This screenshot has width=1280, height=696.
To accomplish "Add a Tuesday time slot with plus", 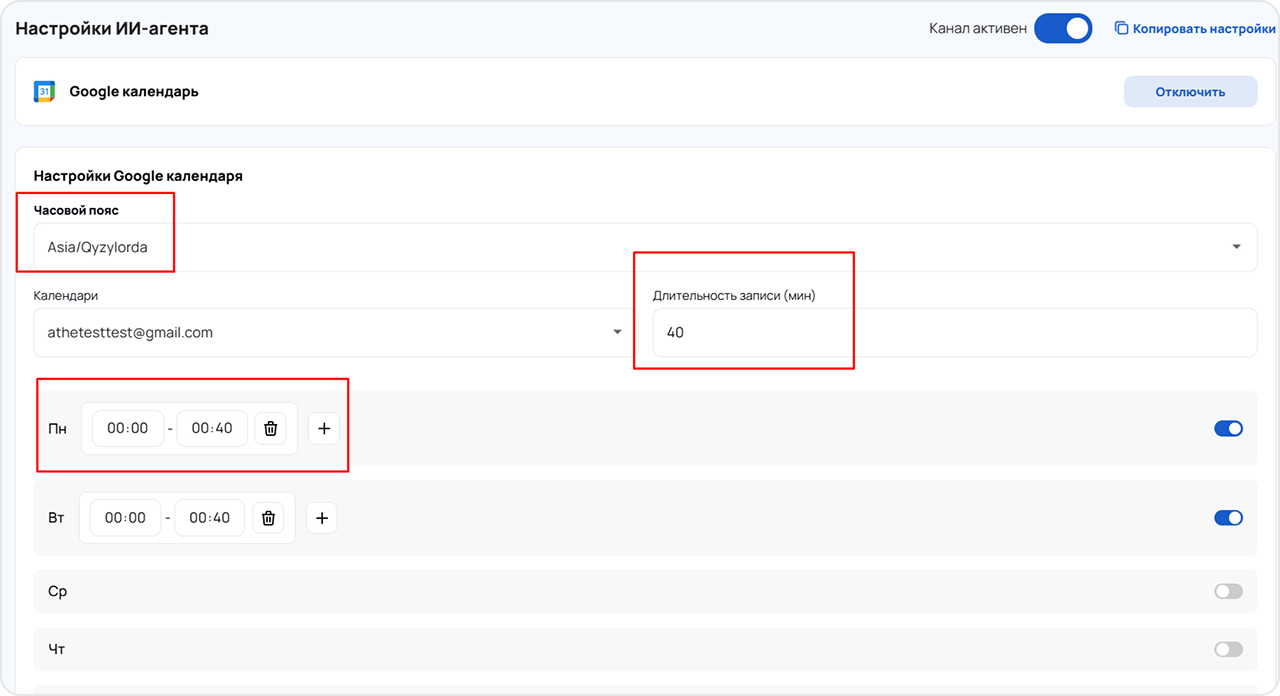I will click(322, 518).
